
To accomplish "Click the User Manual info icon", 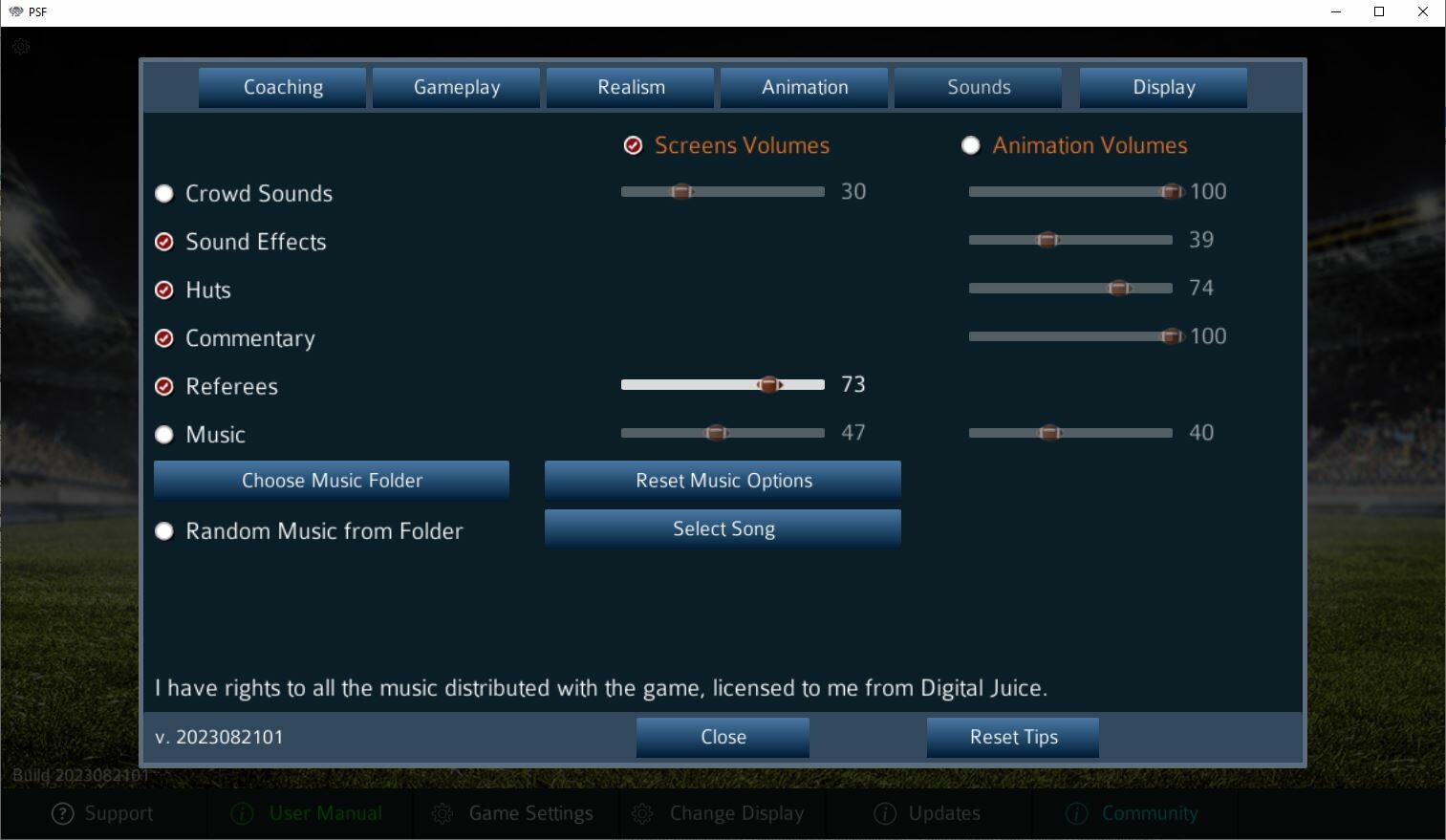I will [x=240, y=813].
